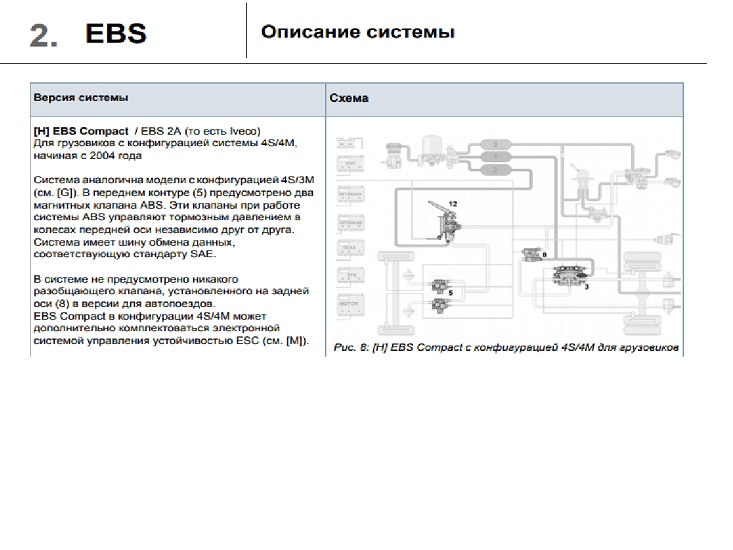Image resolution: width=733 pixels, height=550 pixels.
Task: Click the line 'магнитных клапана ABS. Эти клапаны'
Action: [x=167, y=205]
